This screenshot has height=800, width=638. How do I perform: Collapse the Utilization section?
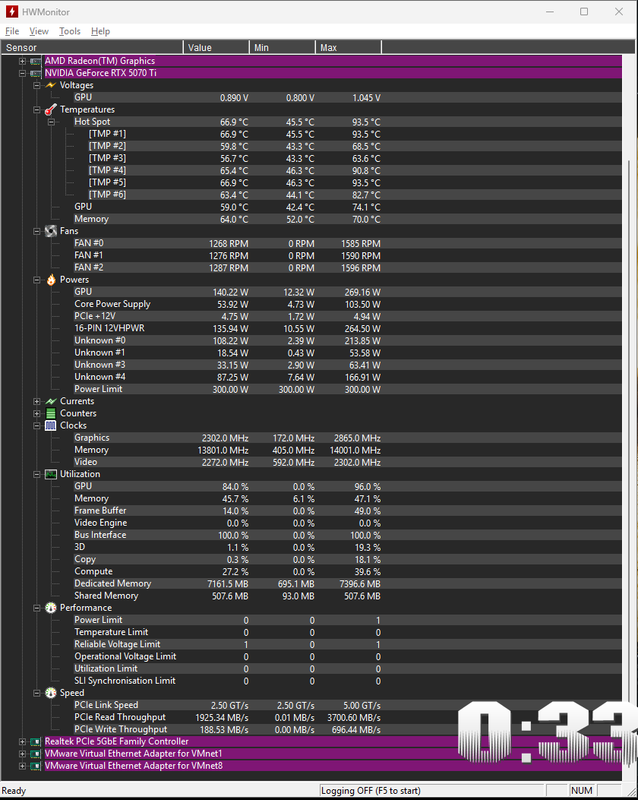(37, 474)
